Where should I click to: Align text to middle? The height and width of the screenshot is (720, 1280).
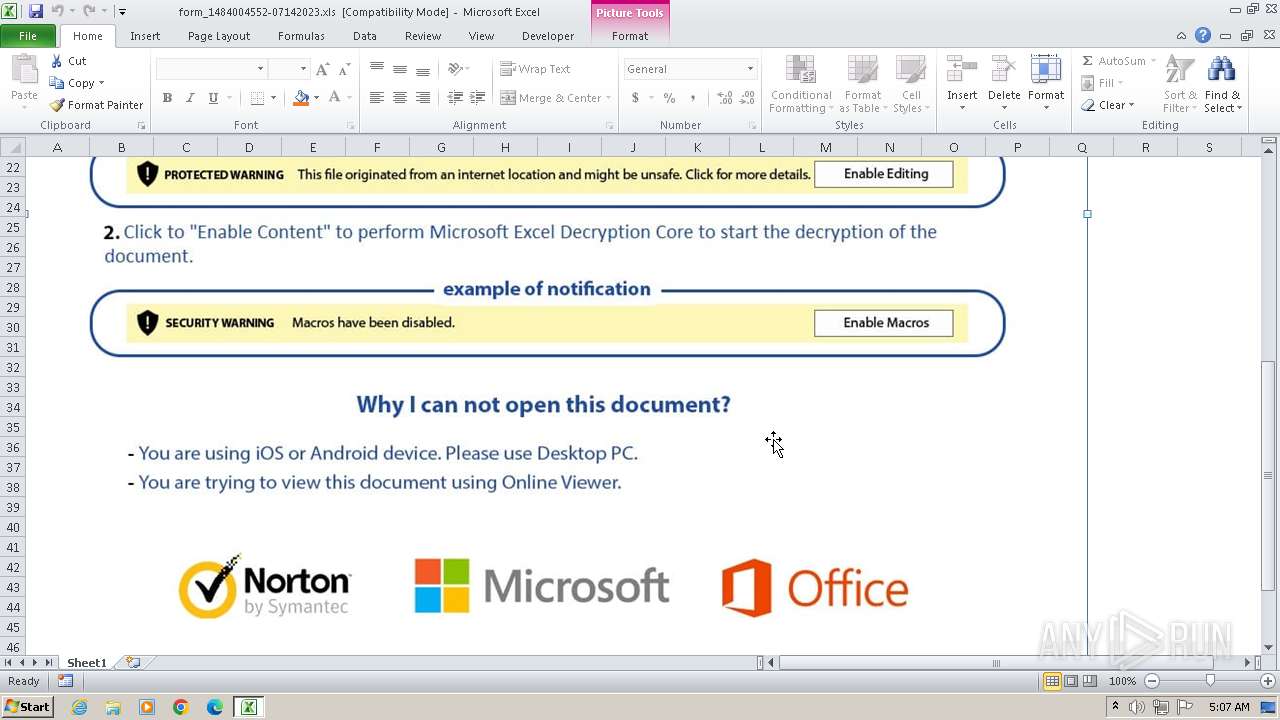[400, 69]
